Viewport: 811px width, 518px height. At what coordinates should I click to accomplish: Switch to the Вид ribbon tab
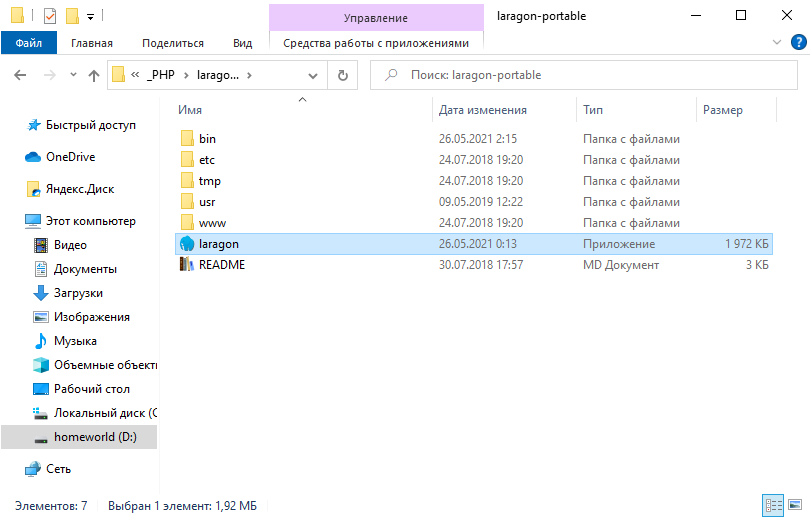pyautogui.click(x=242, y=43)
